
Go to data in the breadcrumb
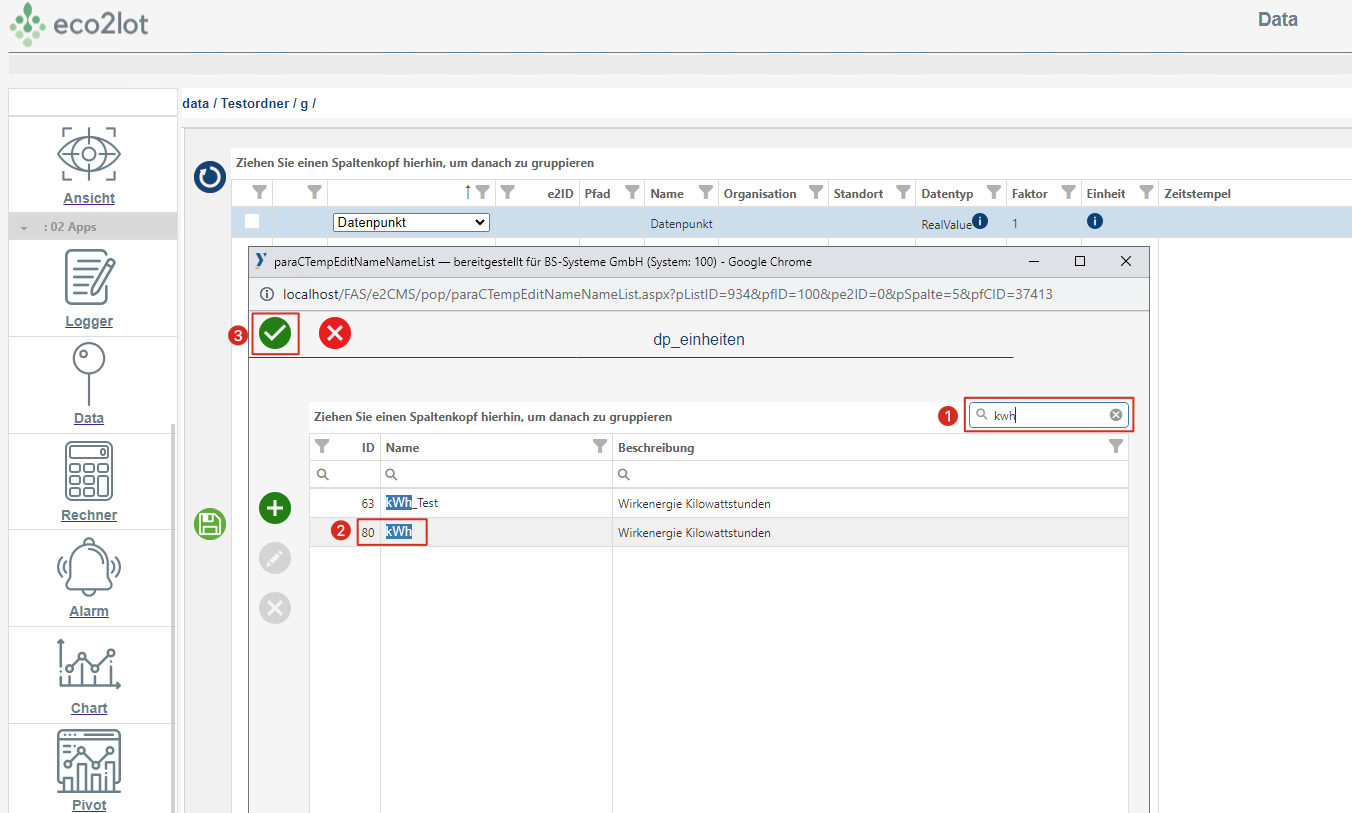tap(195, 103)
